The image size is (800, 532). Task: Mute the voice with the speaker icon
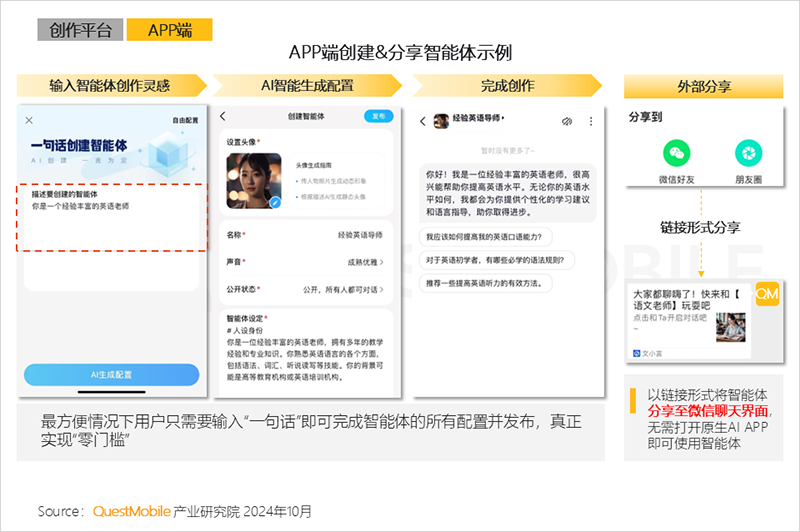(x=566, y=121)
